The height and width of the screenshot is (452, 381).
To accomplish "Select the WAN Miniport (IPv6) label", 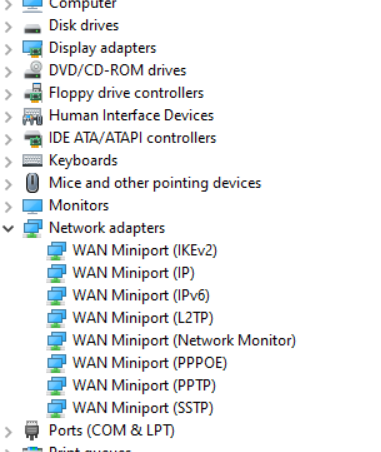I will click(x=141, y=296).
